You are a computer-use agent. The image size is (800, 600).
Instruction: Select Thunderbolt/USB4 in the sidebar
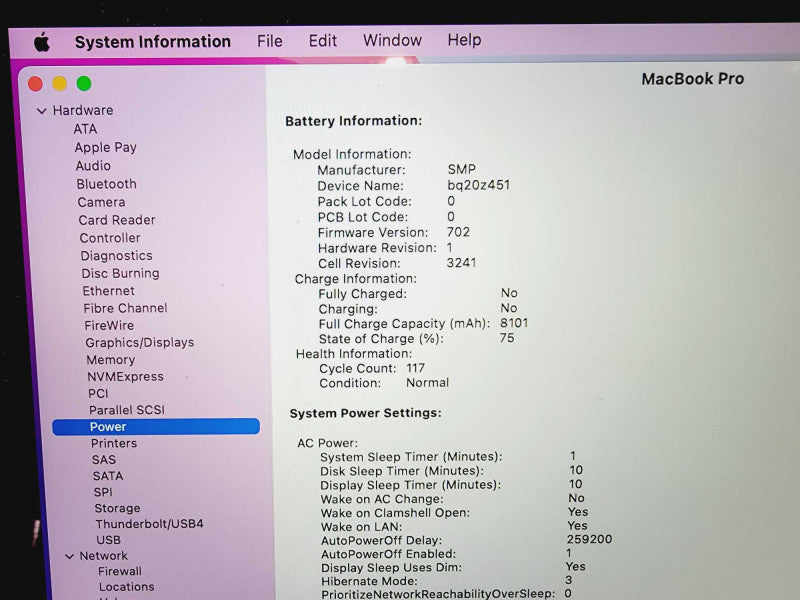(149, 524)
